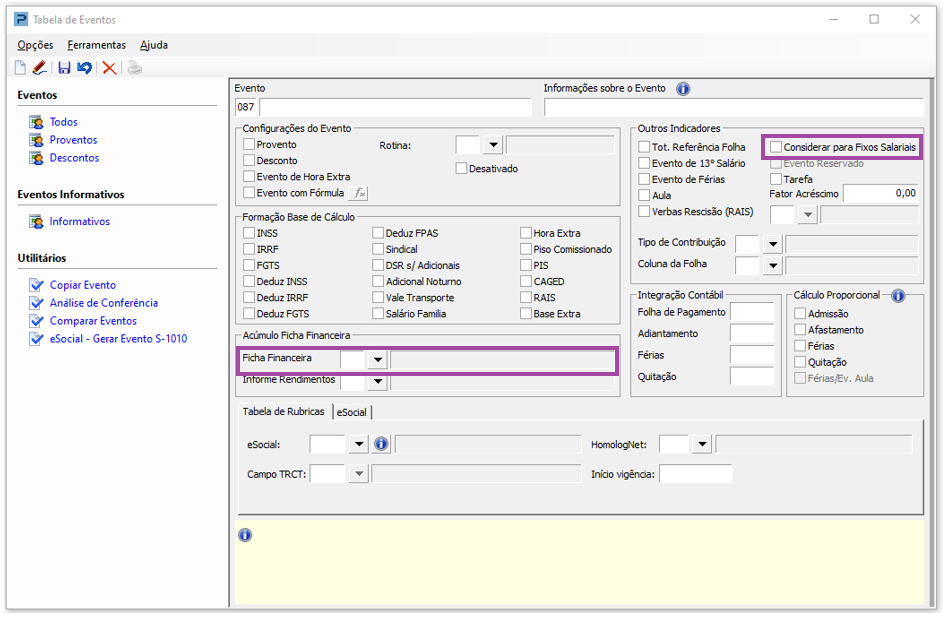Open the Rotina dropdown
Viewport: 943px width, 618px height.
pyautogui.click(x=493, y=146)
